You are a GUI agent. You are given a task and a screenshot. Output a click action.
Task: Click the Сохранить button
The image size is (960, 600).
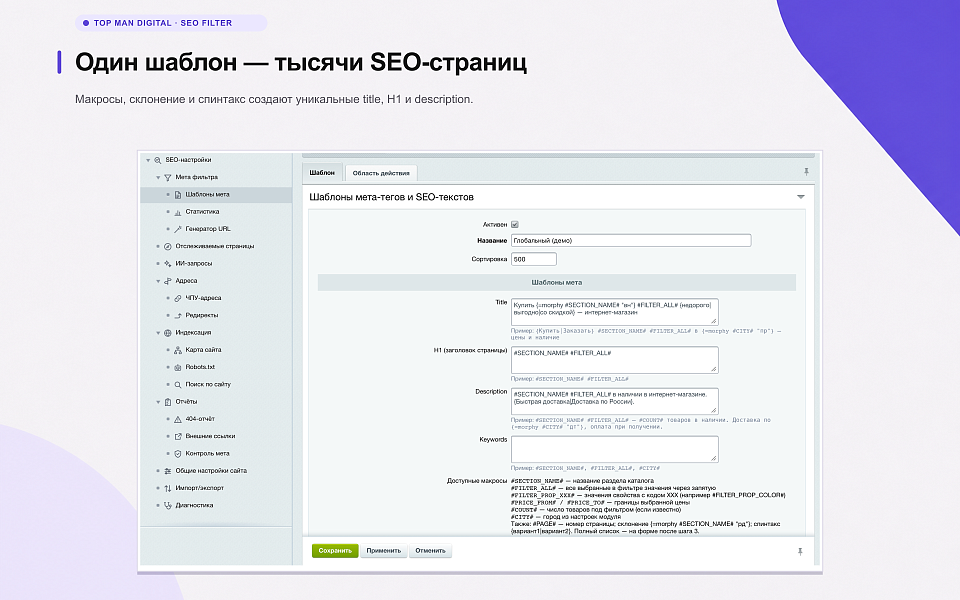tap(335, 551)
